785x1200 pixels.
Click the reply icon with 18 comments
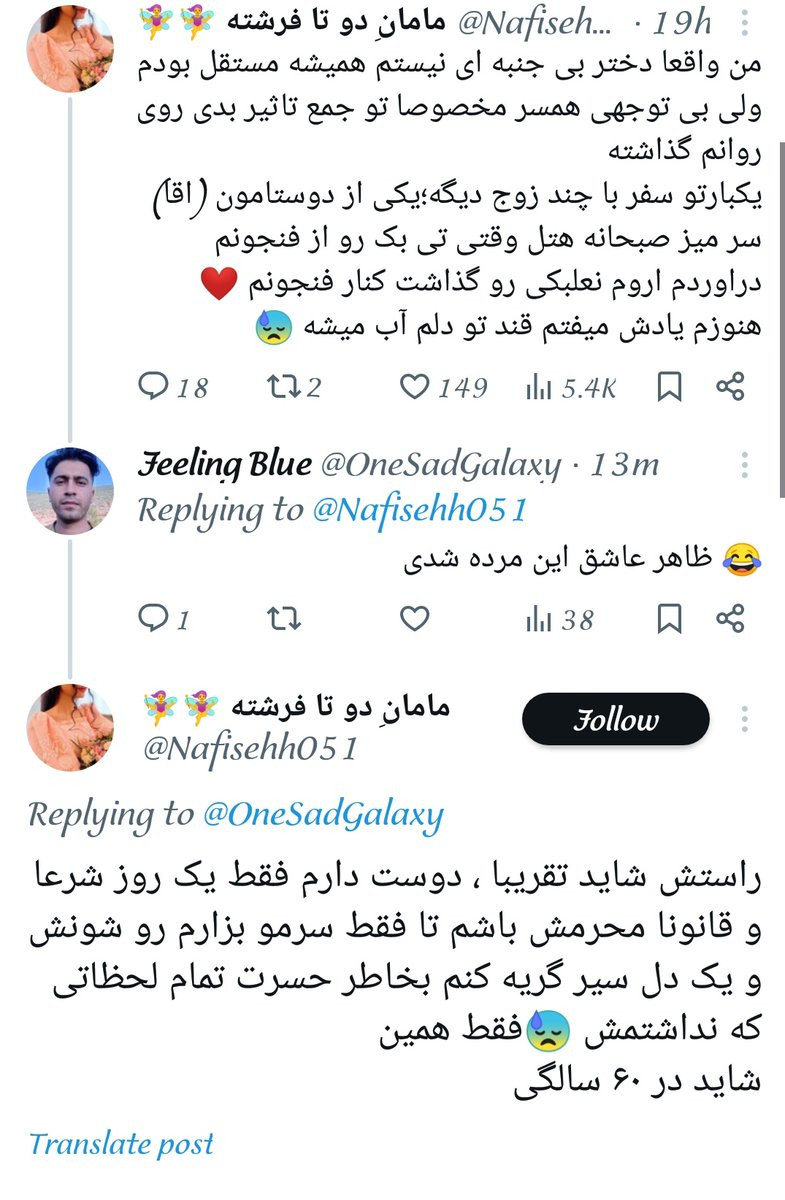153,387
